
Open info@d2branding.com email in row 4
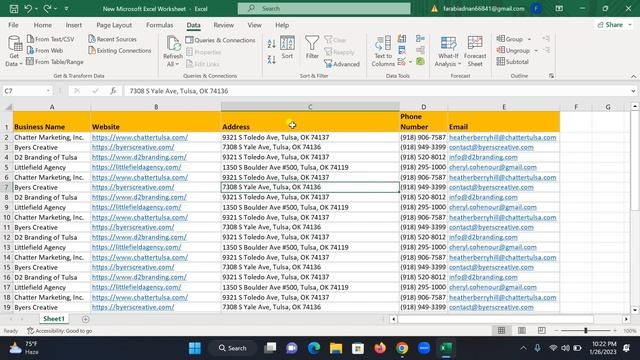pos(483,157)
